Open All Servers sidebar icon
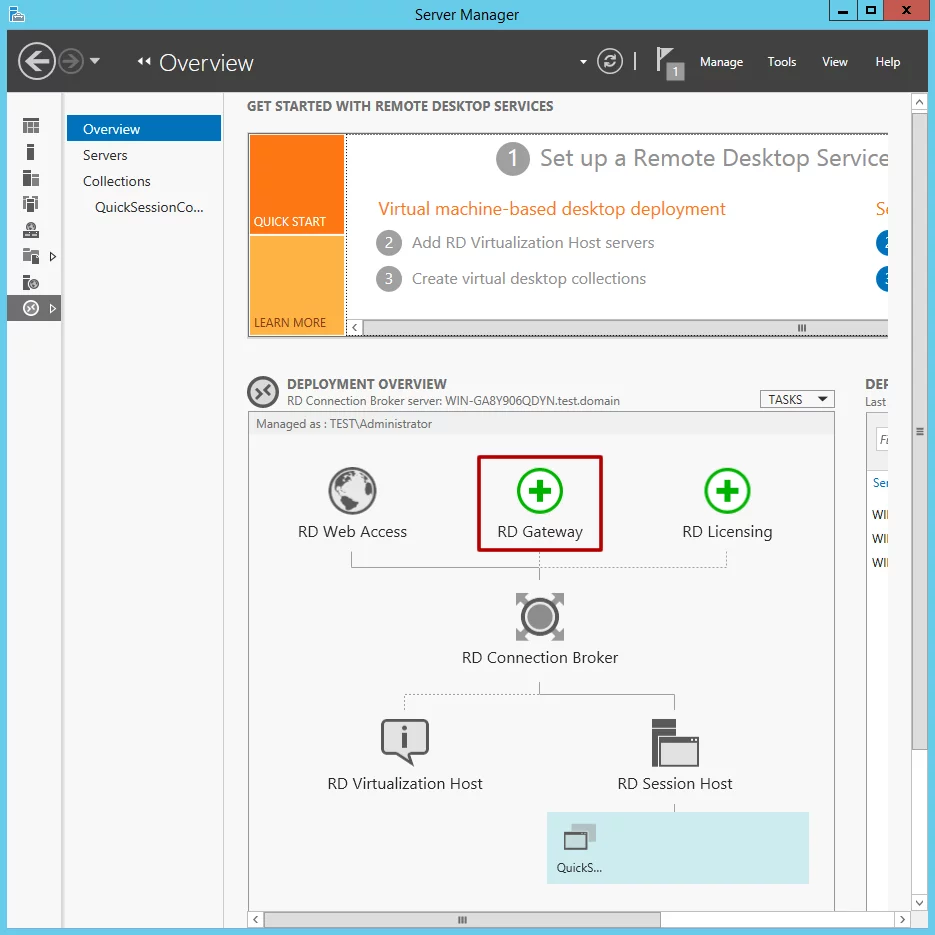The height and width of the screenshot is (935, 935). click(x=31, y=178)
